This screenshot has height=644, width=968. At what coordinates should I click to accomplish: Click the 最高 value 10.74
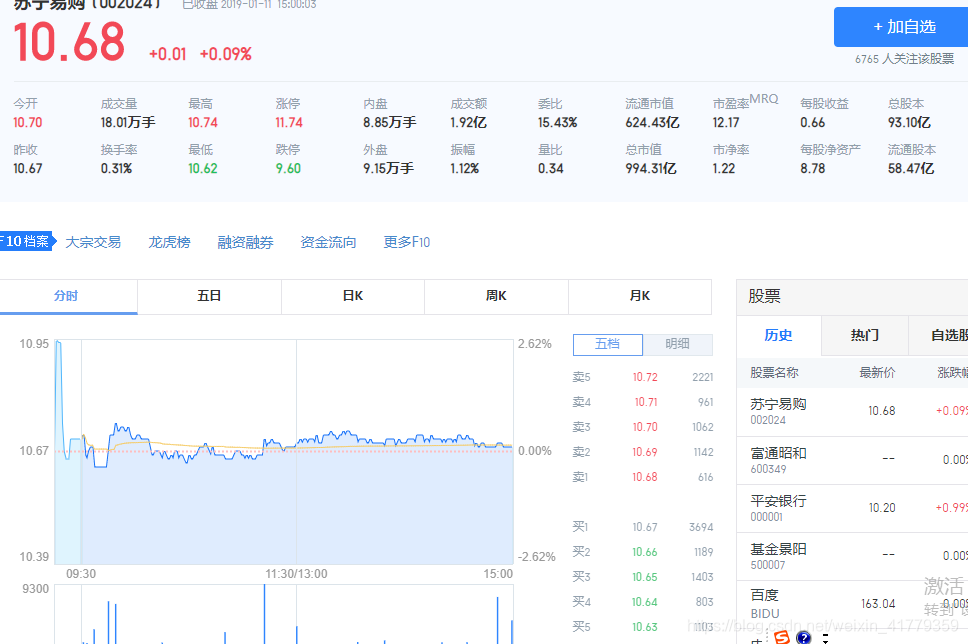(x=203, y=123)
